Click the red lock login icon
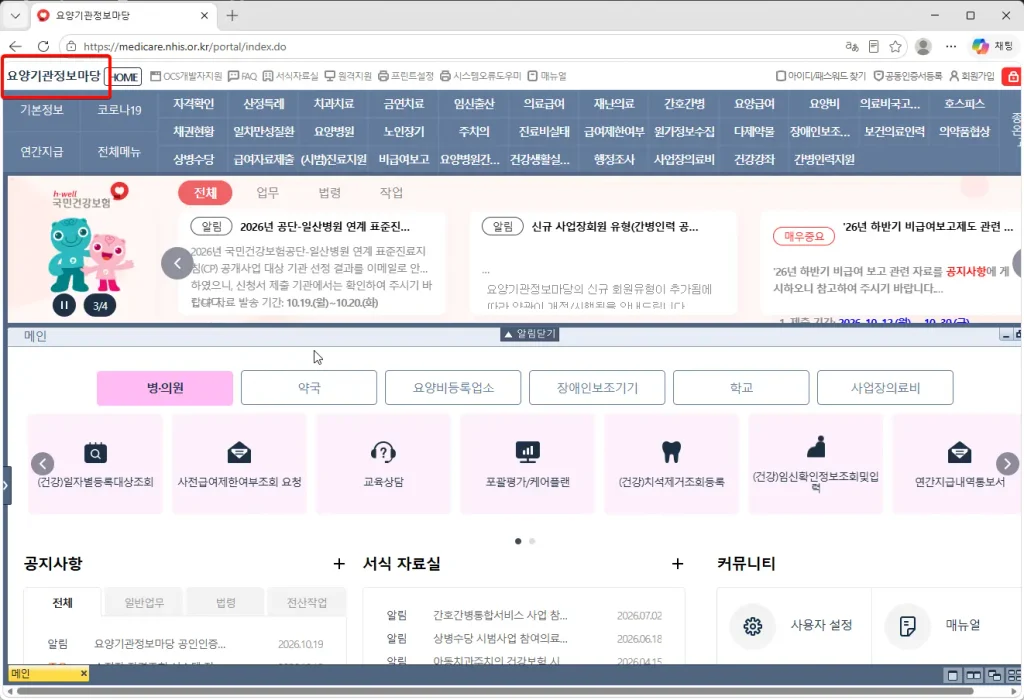 1012,76
